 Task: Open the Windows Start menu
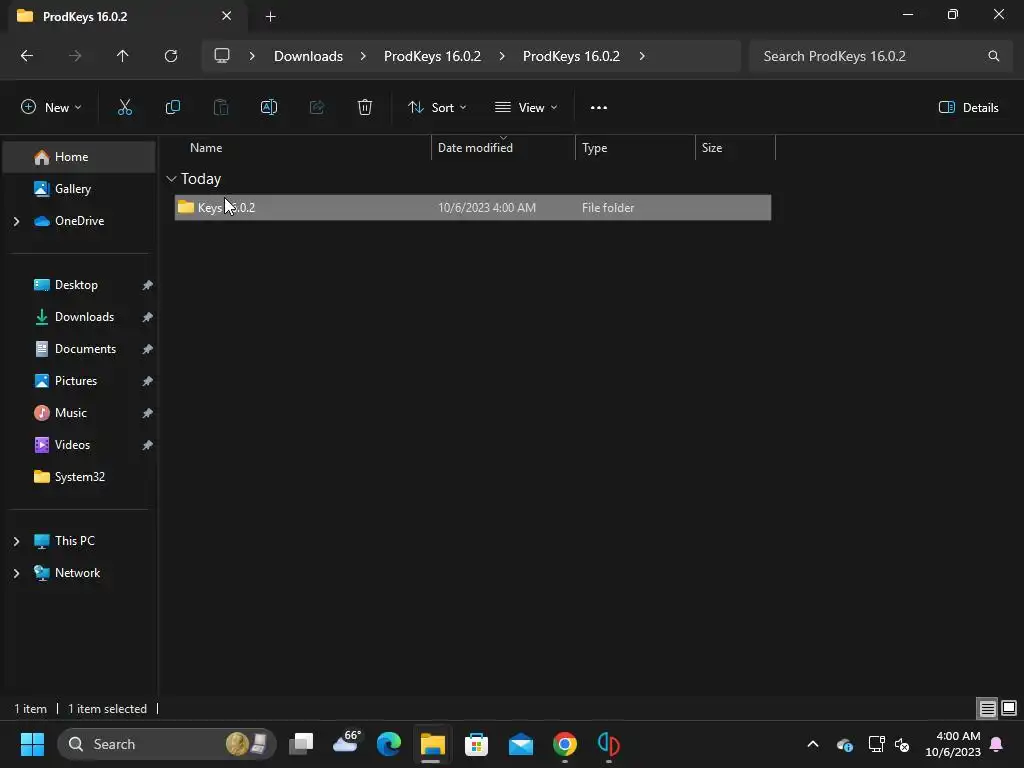pyautogui.click(x=32, y=744)
